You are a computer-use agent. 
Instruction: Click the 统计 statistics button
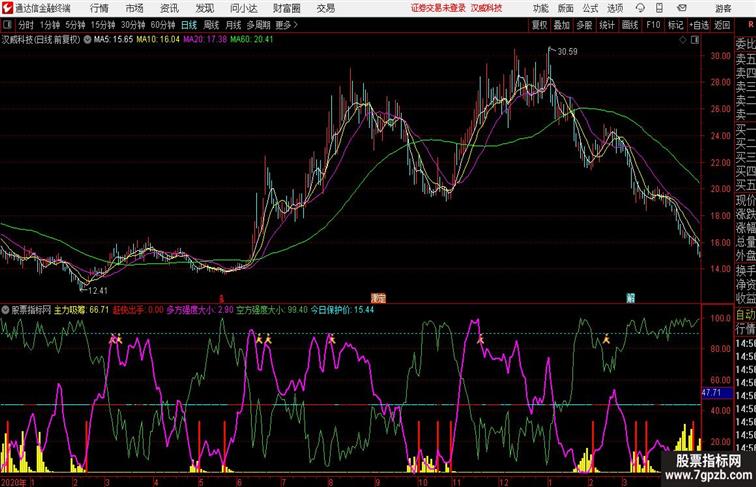point(607,25)
